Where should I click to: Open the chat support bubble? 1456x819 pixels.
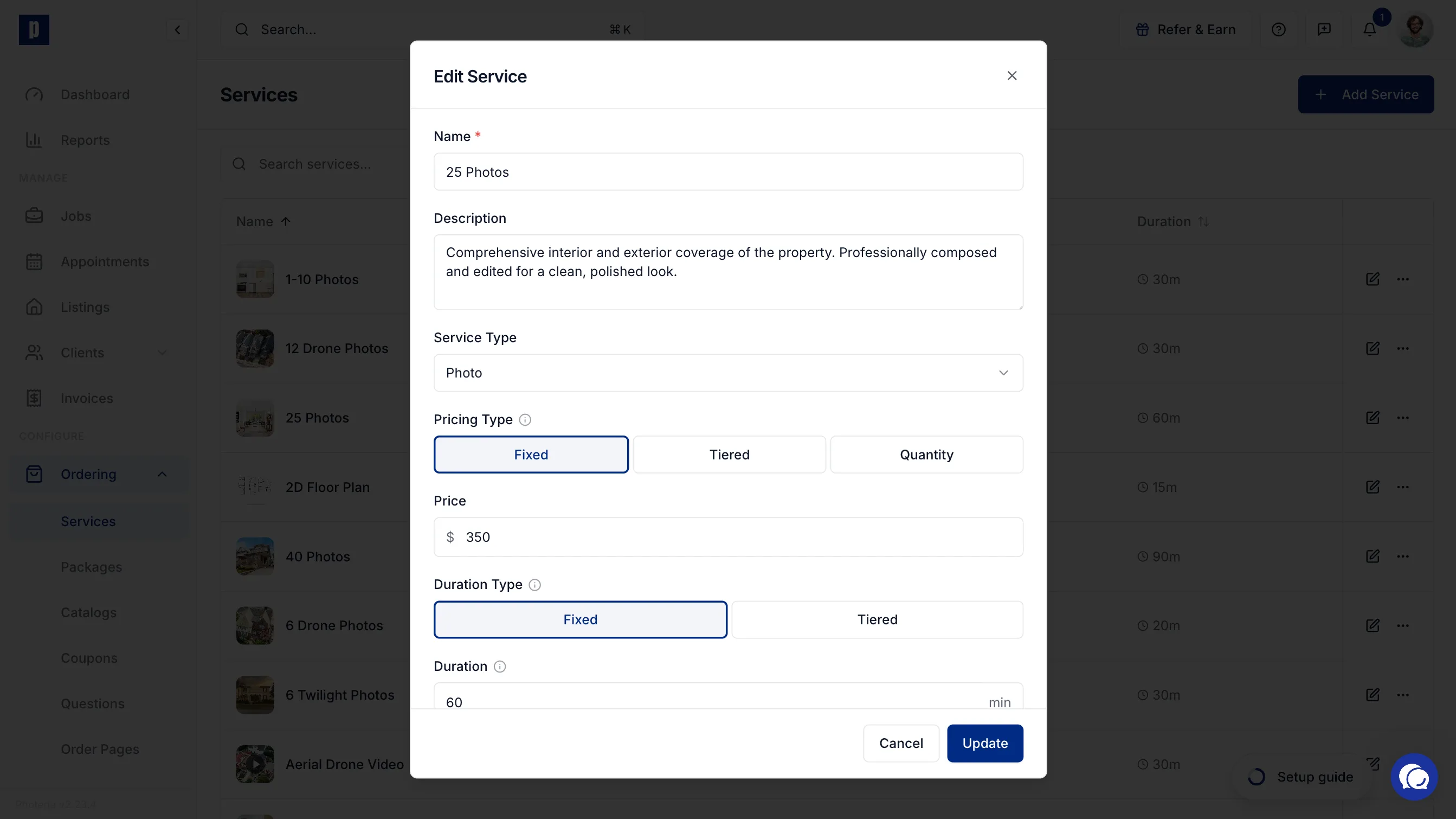(1414, 777)
